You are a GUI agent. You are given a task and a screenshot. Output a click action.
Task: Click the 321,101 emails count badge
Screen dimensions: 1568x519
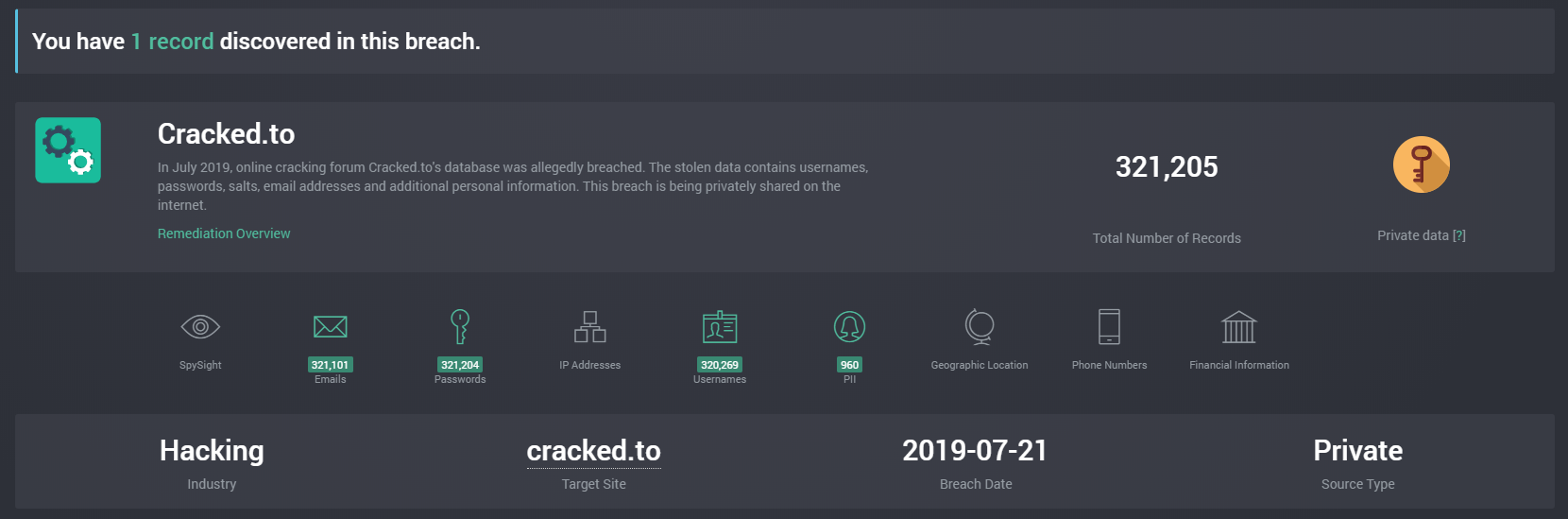tap(330, 365)
